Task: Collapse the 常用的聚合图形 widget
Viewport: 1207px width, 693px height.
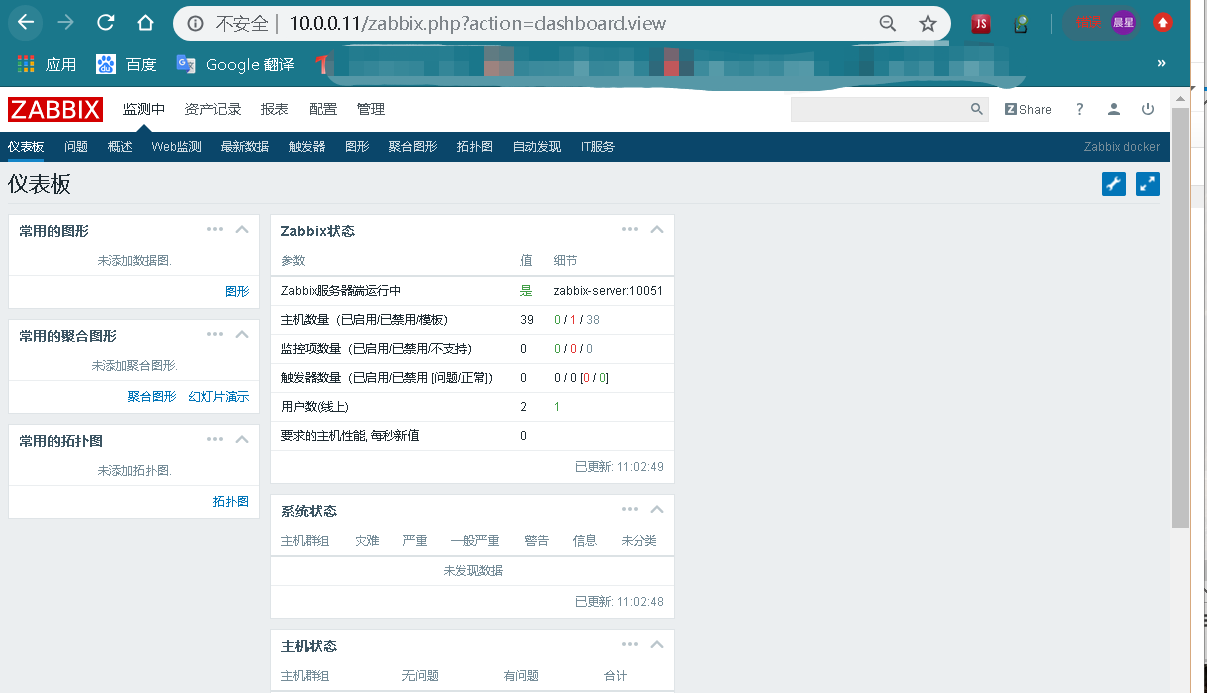Action: [x=241, y=334]
